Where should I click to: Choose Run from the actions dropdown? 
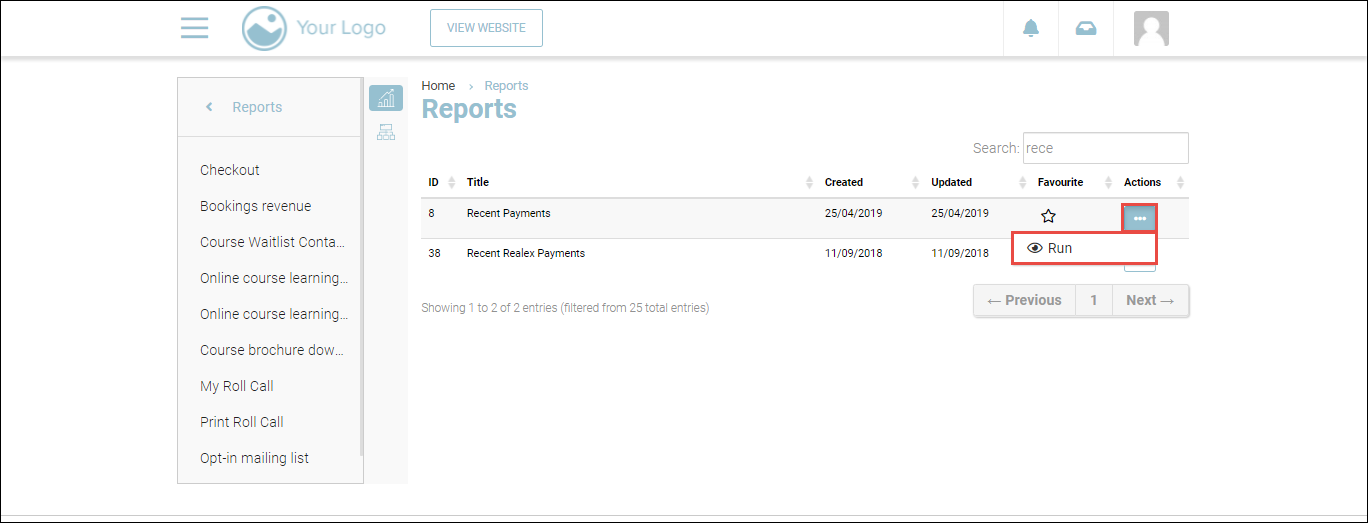[x=1059, y=248]
